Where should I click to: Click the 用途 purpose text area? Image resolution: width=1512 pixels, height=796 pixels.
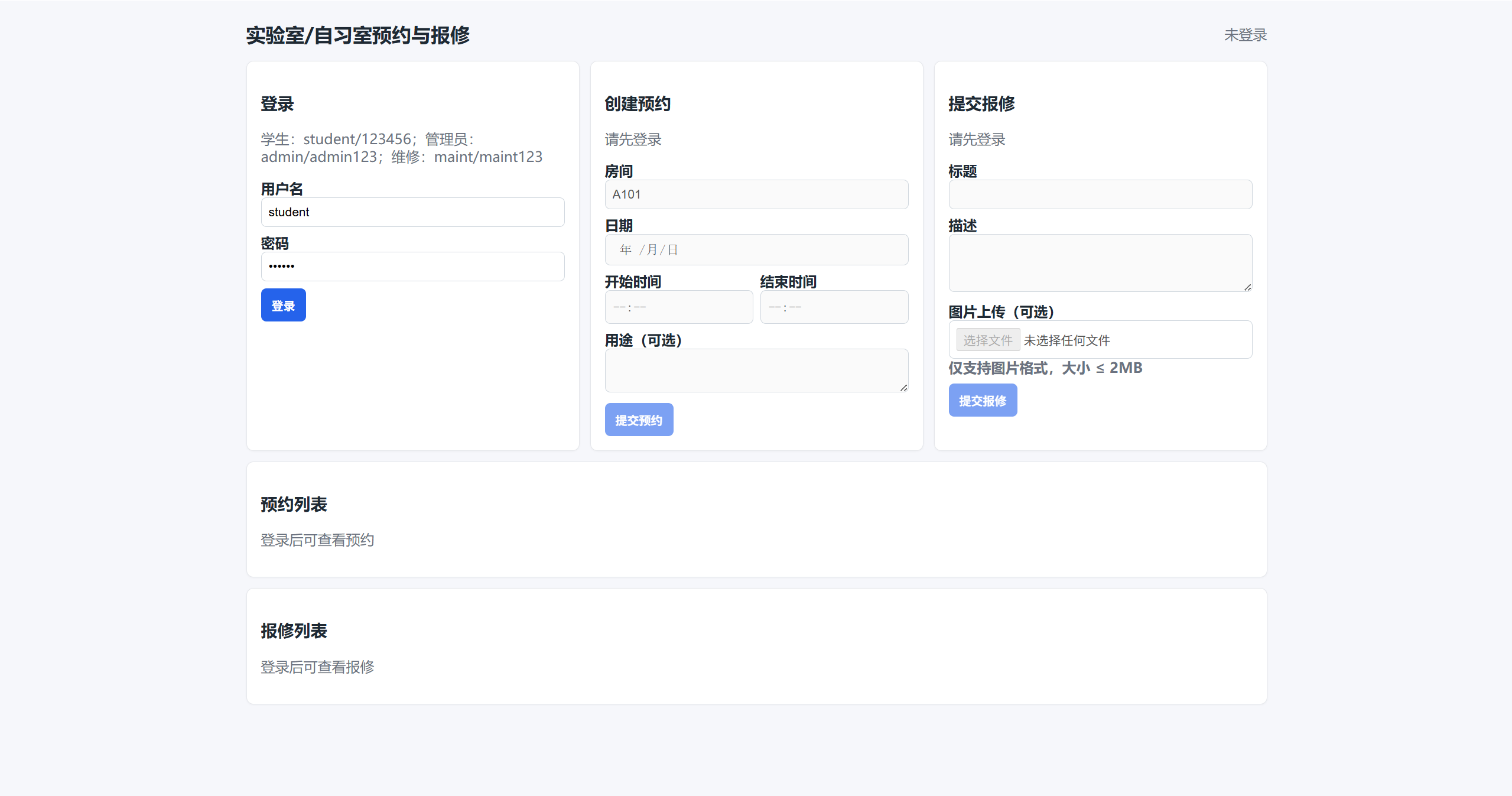(x=756, y=370)
